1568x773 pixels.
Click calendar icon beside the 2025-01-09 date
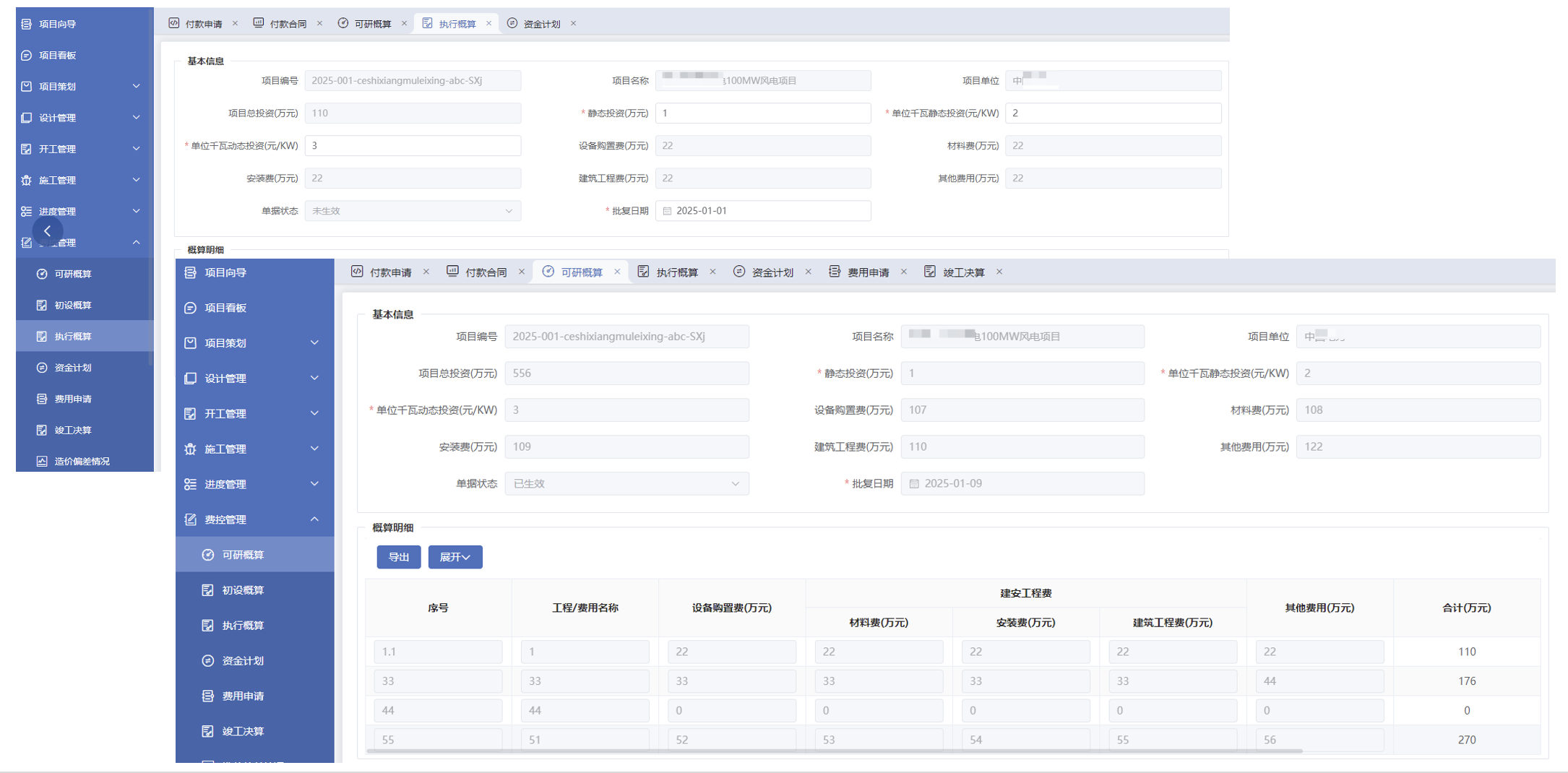914,484
